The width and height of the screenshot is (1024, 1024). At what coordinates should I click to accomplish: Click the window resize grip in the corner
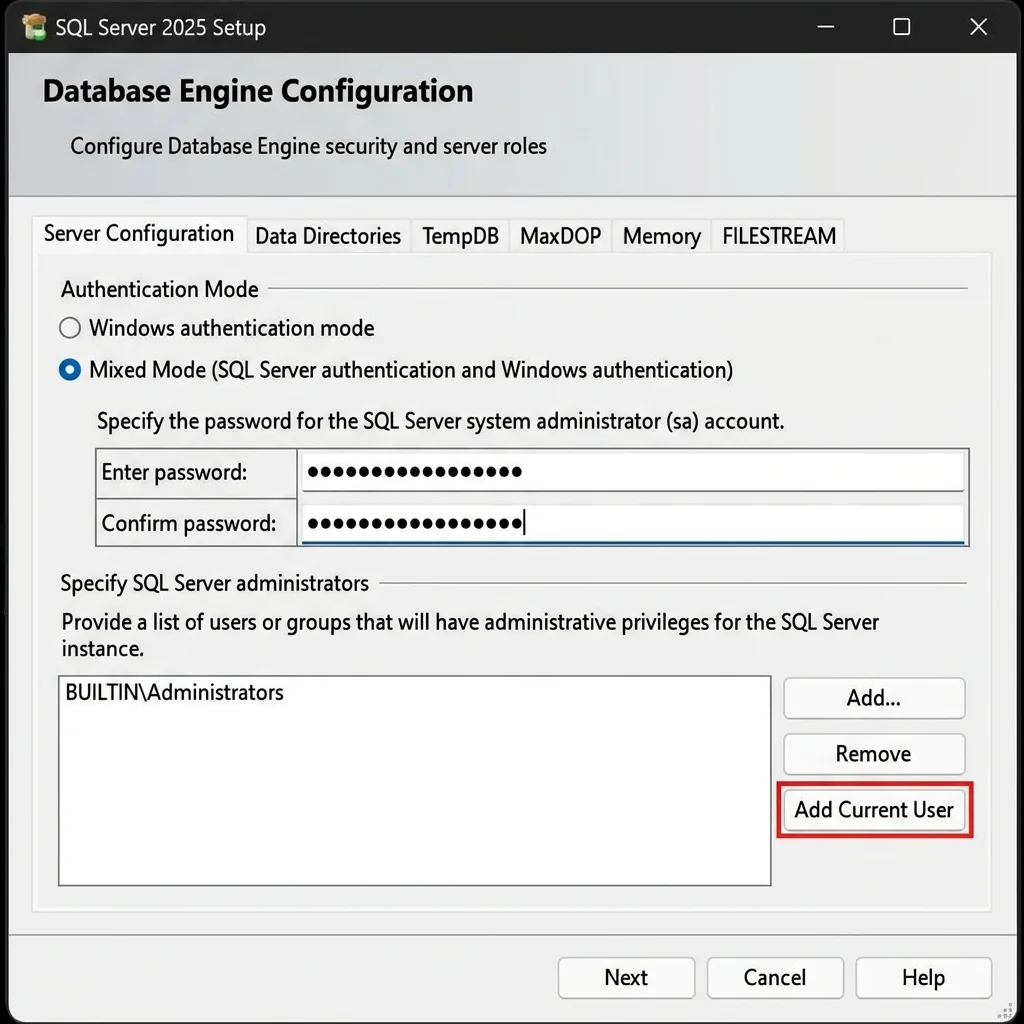point(1006,1010)
